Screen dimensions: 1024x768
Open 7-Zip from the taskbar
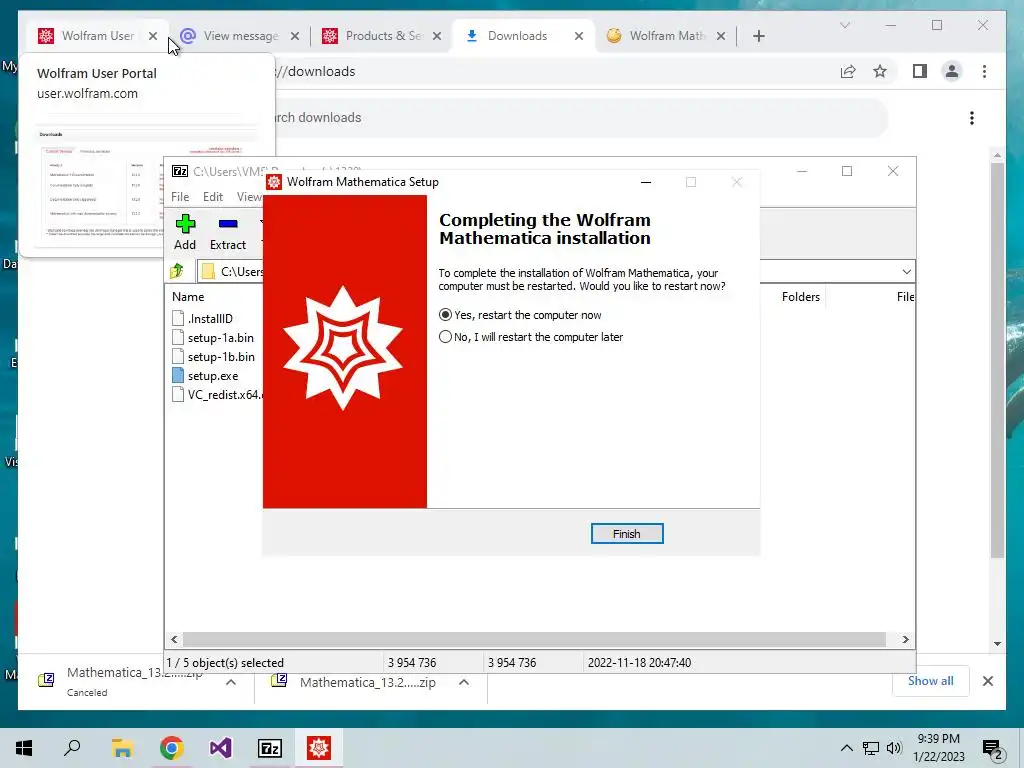point(270,748)
